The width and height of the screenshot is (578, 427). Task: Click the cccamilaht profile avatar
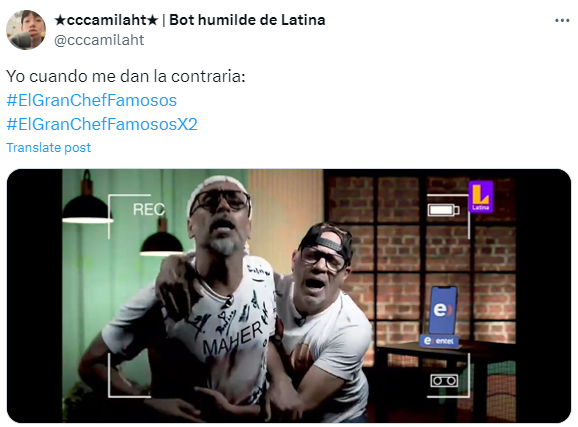coord(26,30)
